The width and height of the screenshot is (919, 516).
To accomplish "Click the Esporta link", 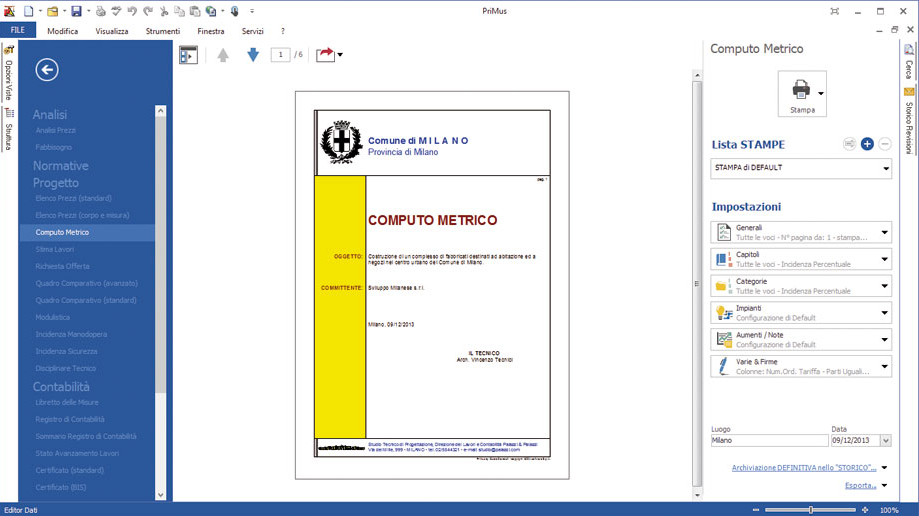I will click(x=860, y=485).
